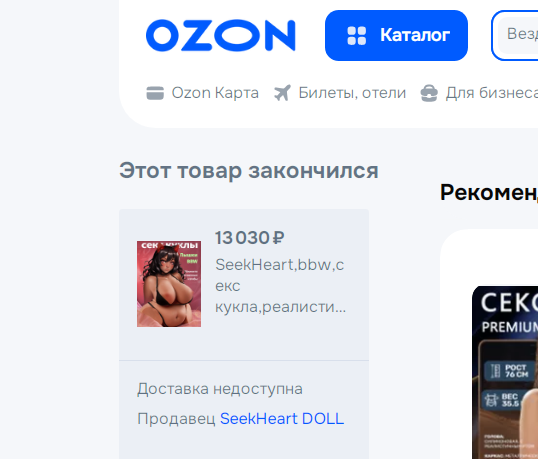Click the Рекомендуем section heading
Viewport: 538px width, 459px height.
(489, 192)
